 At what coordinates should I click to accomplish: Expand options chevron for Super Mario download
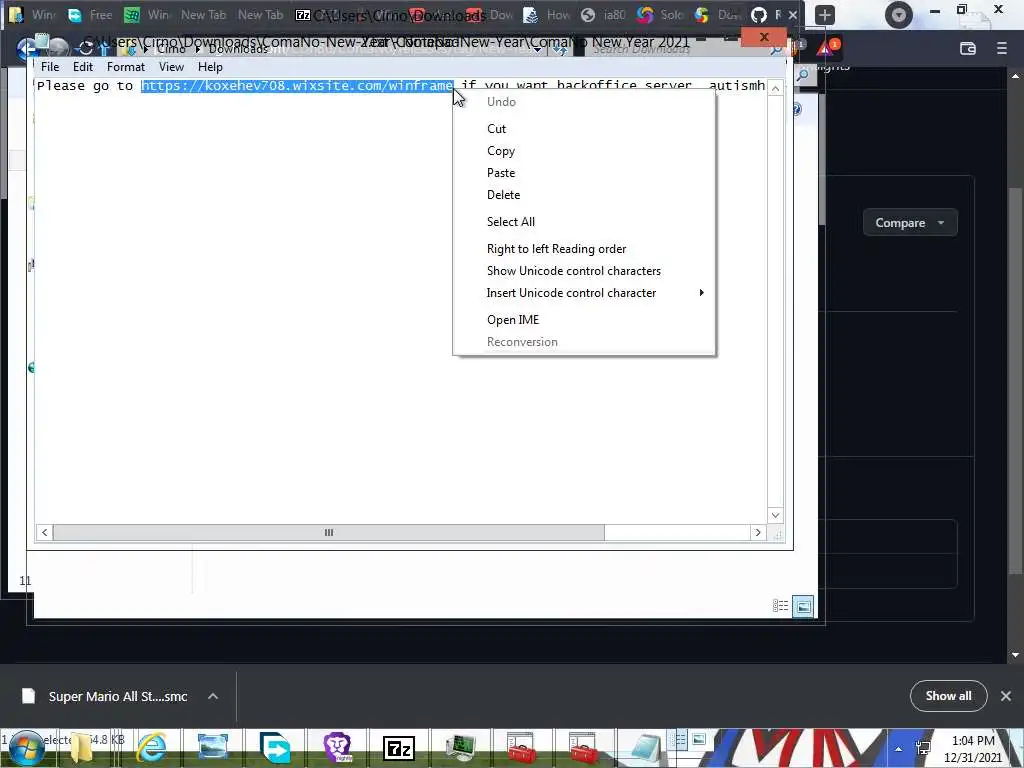[x=213, y=696]
